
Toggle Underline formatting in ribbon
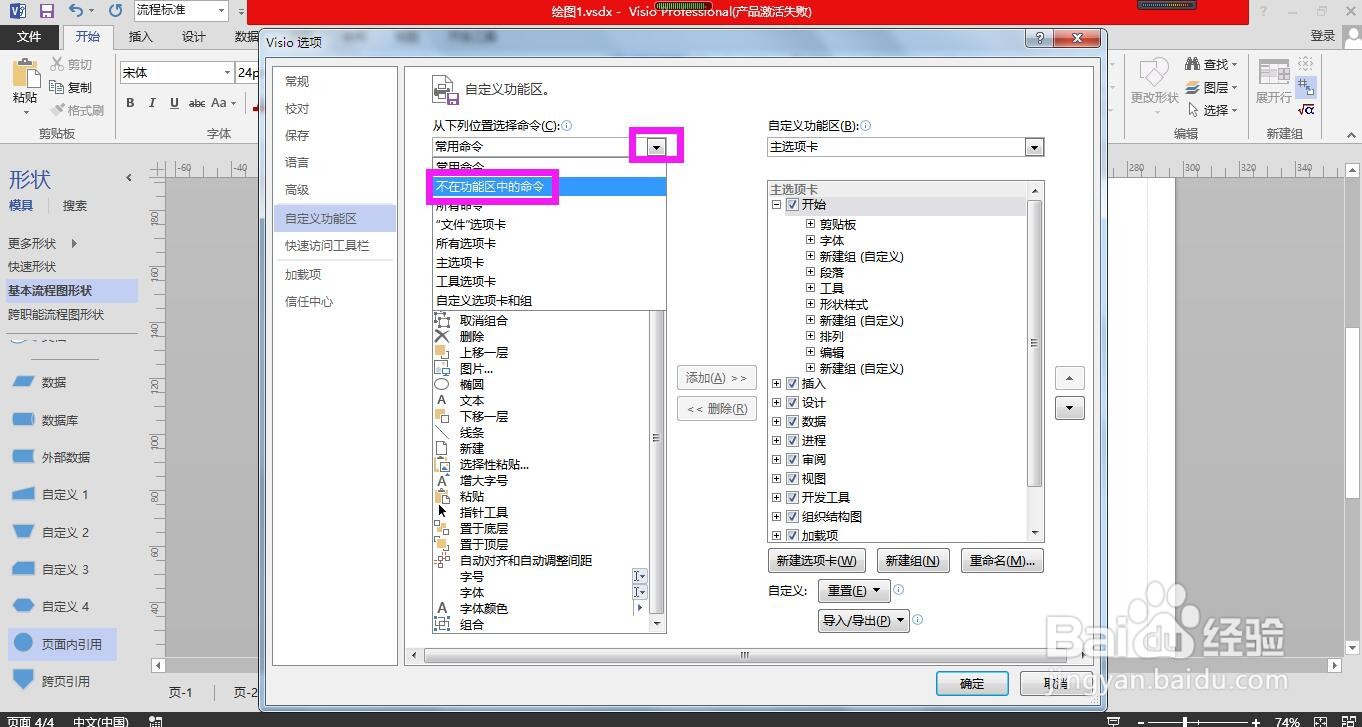click(x=174, y=103)
